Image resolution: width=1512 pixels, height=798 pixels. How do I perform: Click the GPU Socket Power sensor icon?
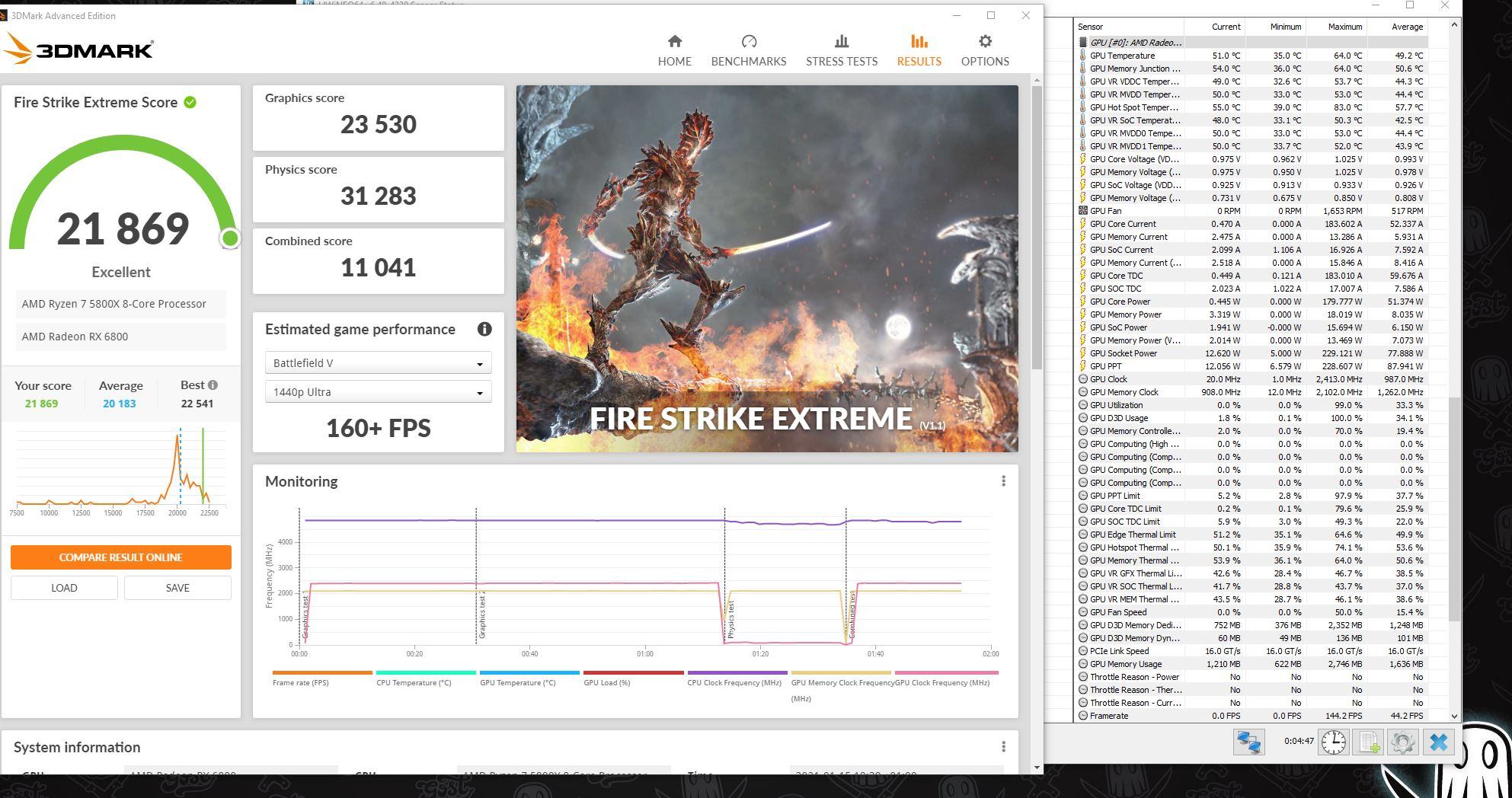click(x=1082, y=353)
